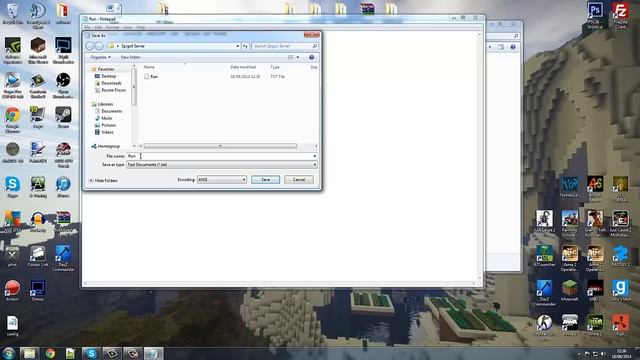Screen dimensions: 640x360
Task: Open the Save as type dropdown
Action: tap(222, 164)
